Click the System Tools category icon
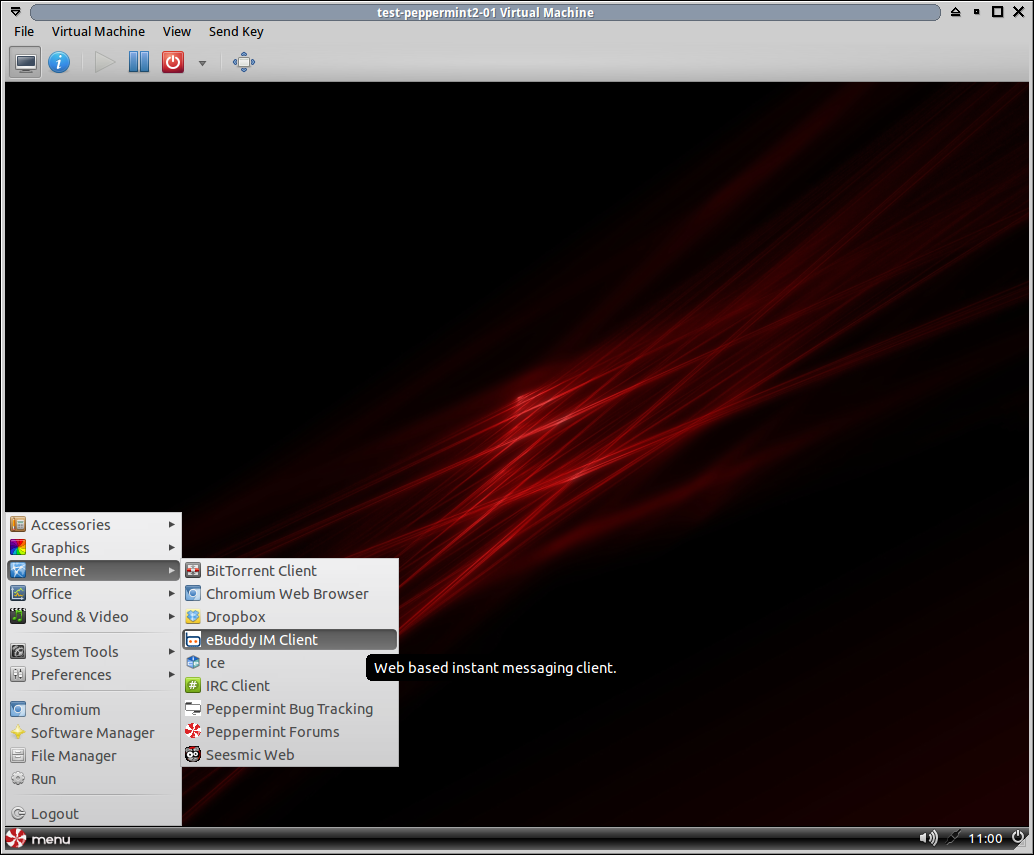 [x=18, y=652]
